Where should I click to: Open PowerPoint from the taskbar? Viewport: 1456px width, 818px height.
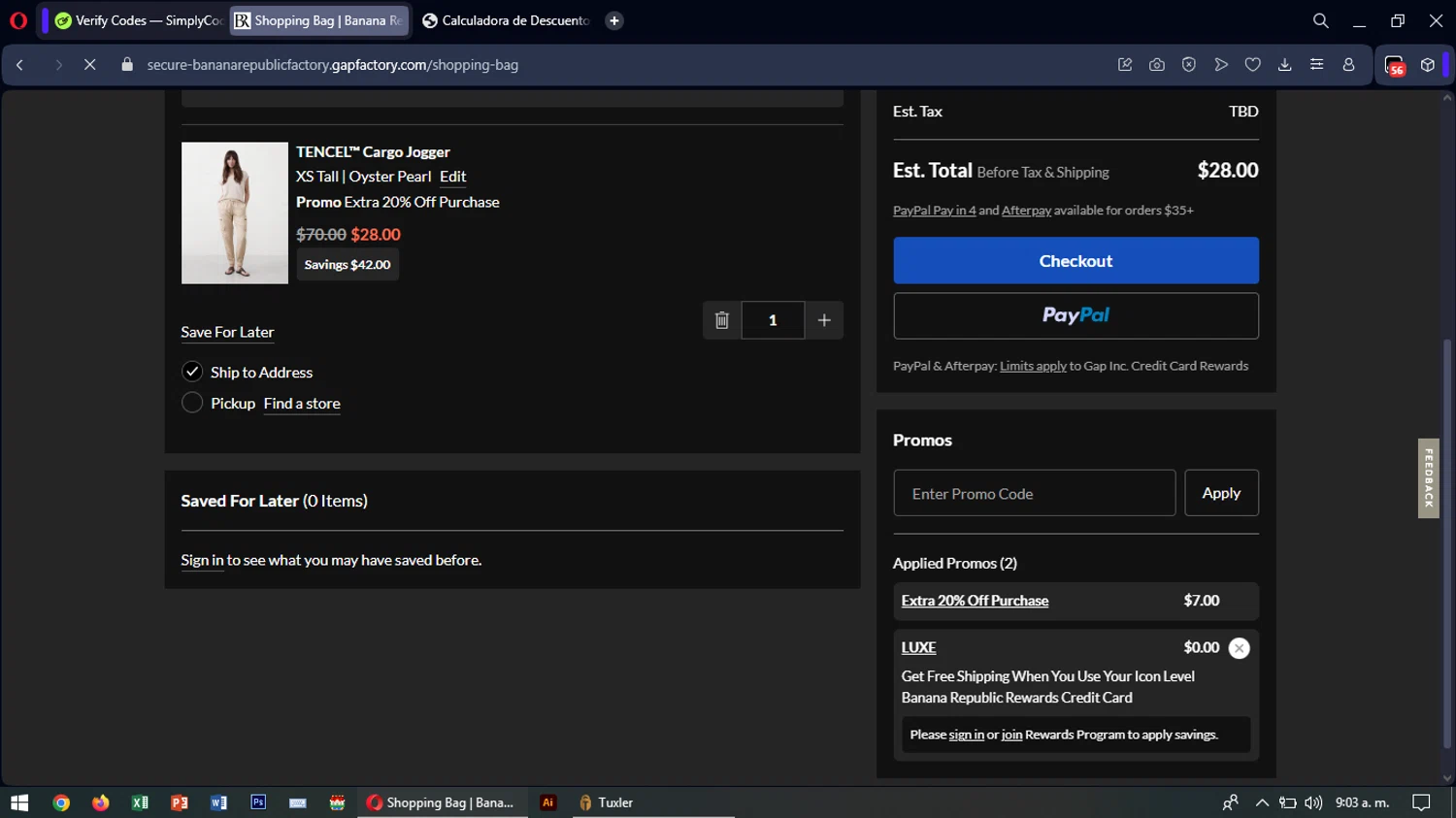[x=180, y=802]
